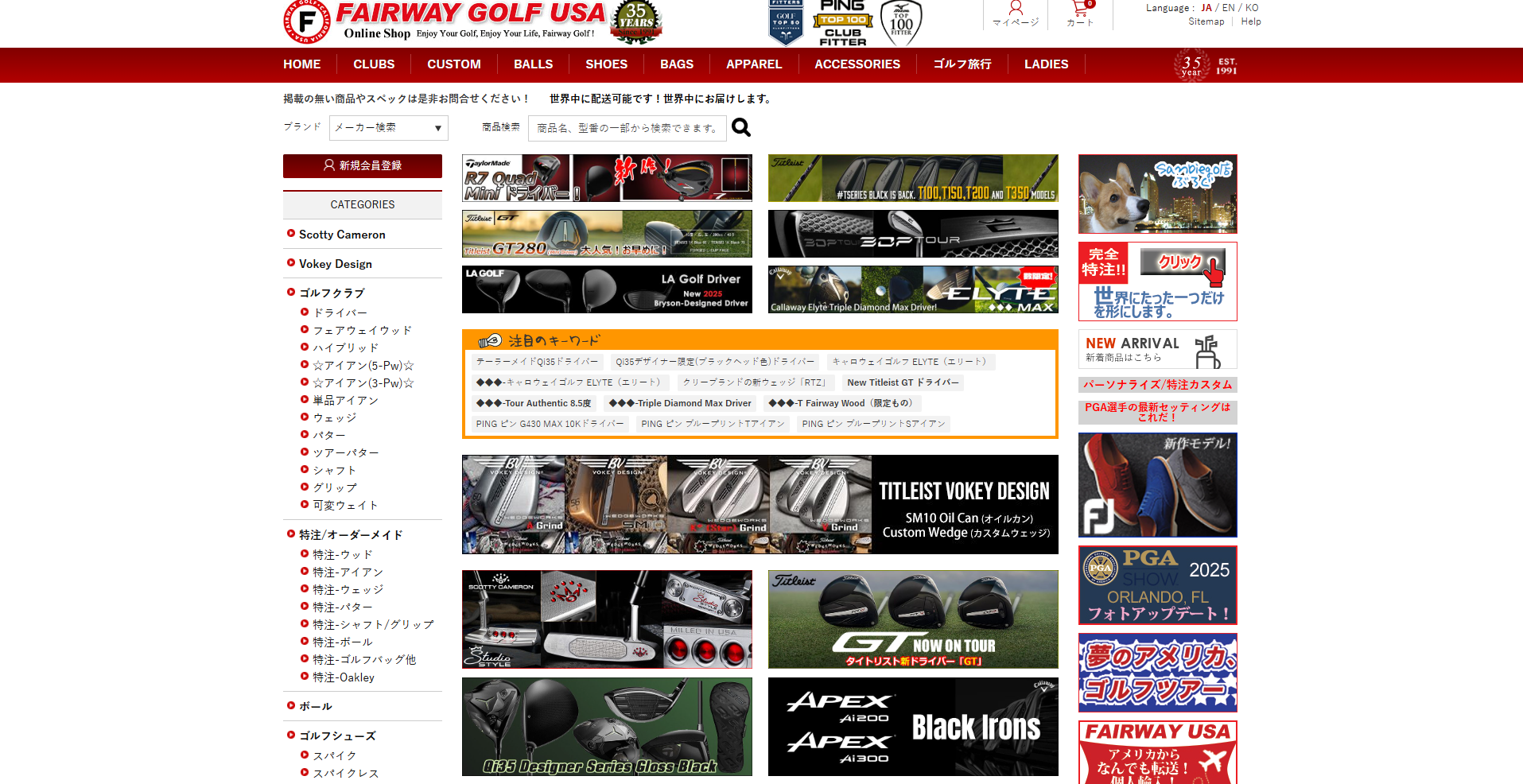Open the brand maker search dropdown
1523x784 pixels.
point(389,128)
